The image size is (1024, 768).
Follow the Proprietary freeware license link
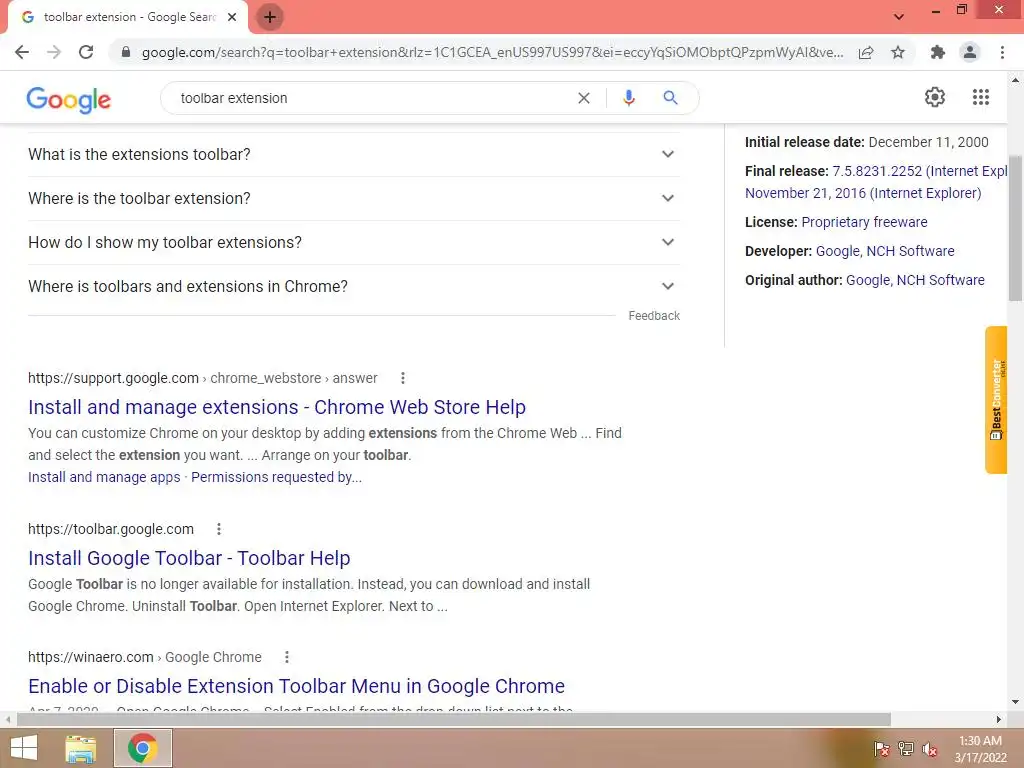coord(864,222)
